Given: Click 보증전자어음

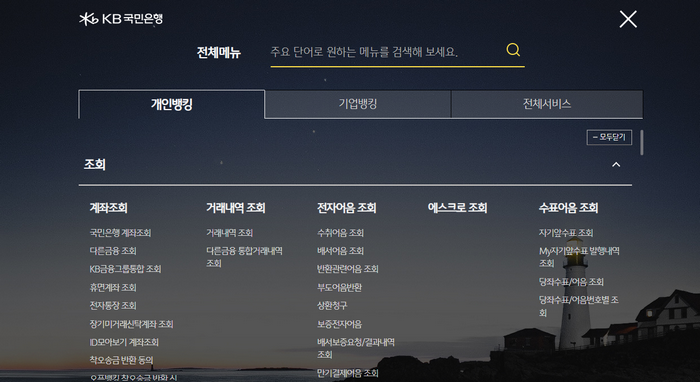Looking at the screenshot, I should pos(339,324).
